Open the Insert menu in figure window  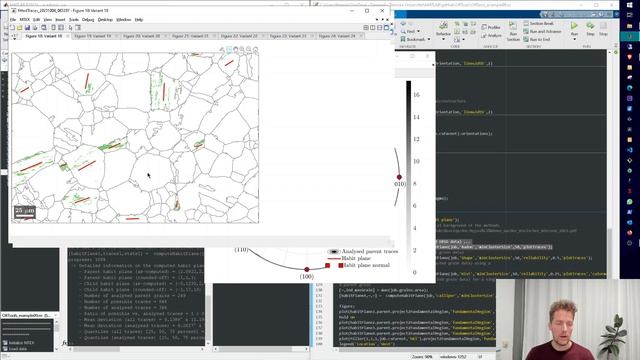[x=60, y=20]
